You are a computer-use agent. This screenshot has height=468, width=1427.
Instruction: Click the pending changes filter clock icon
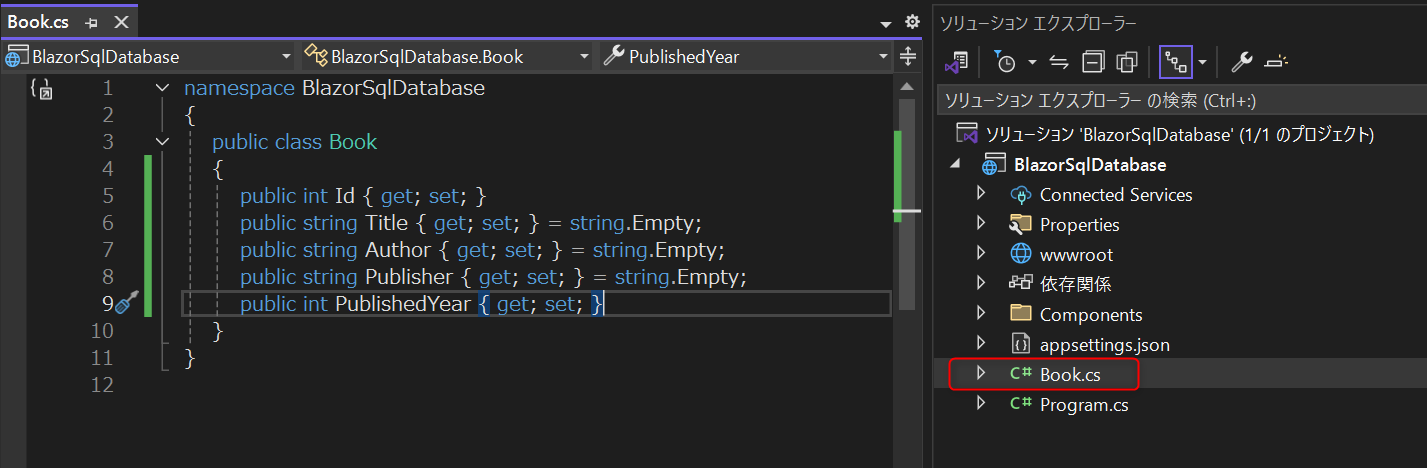[1006, 62]
